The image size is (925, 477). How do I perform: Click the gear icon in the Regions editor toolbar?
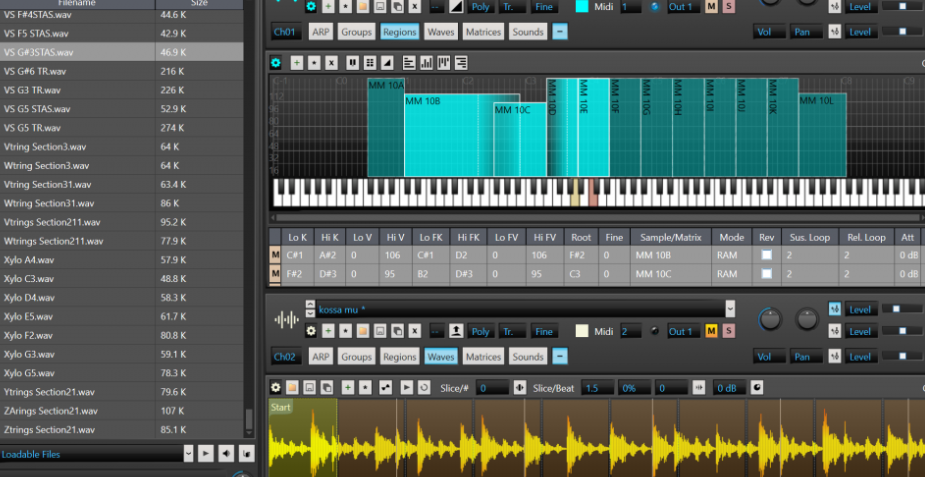[x=277, y=63]
